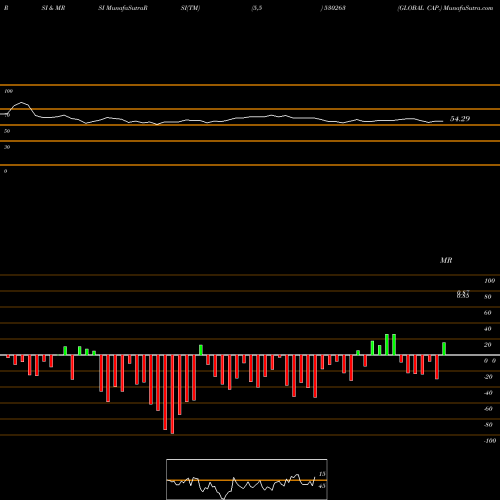Click the 40 label on MR axis
Image resolution: width=500 pixels, height=500 pixels.
click(488, 329)
